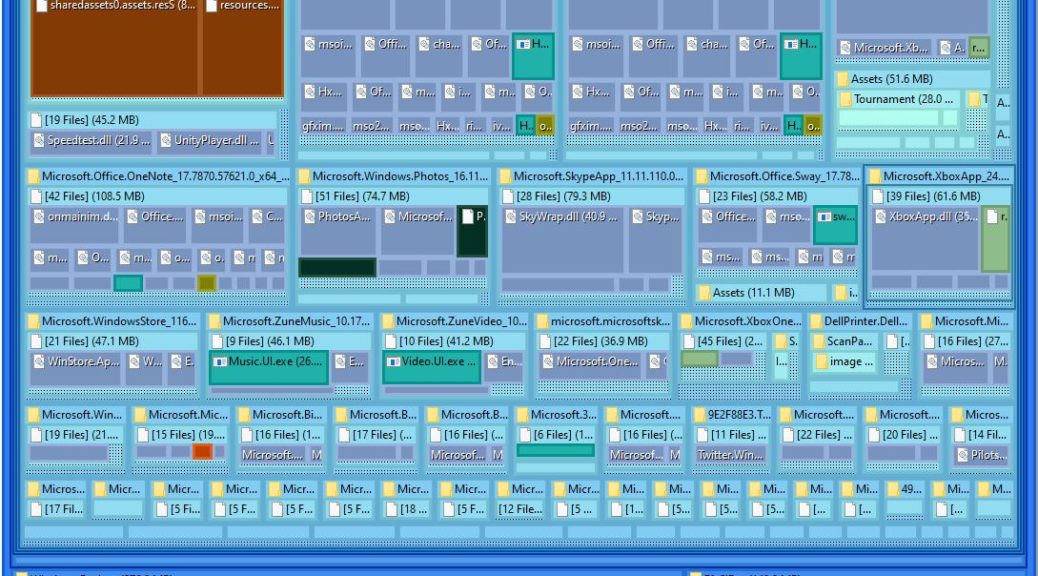Select the Assets (51.6 MB) folder icon
Viewport: 1038px width, 576px height.
[x=843, y=79]
